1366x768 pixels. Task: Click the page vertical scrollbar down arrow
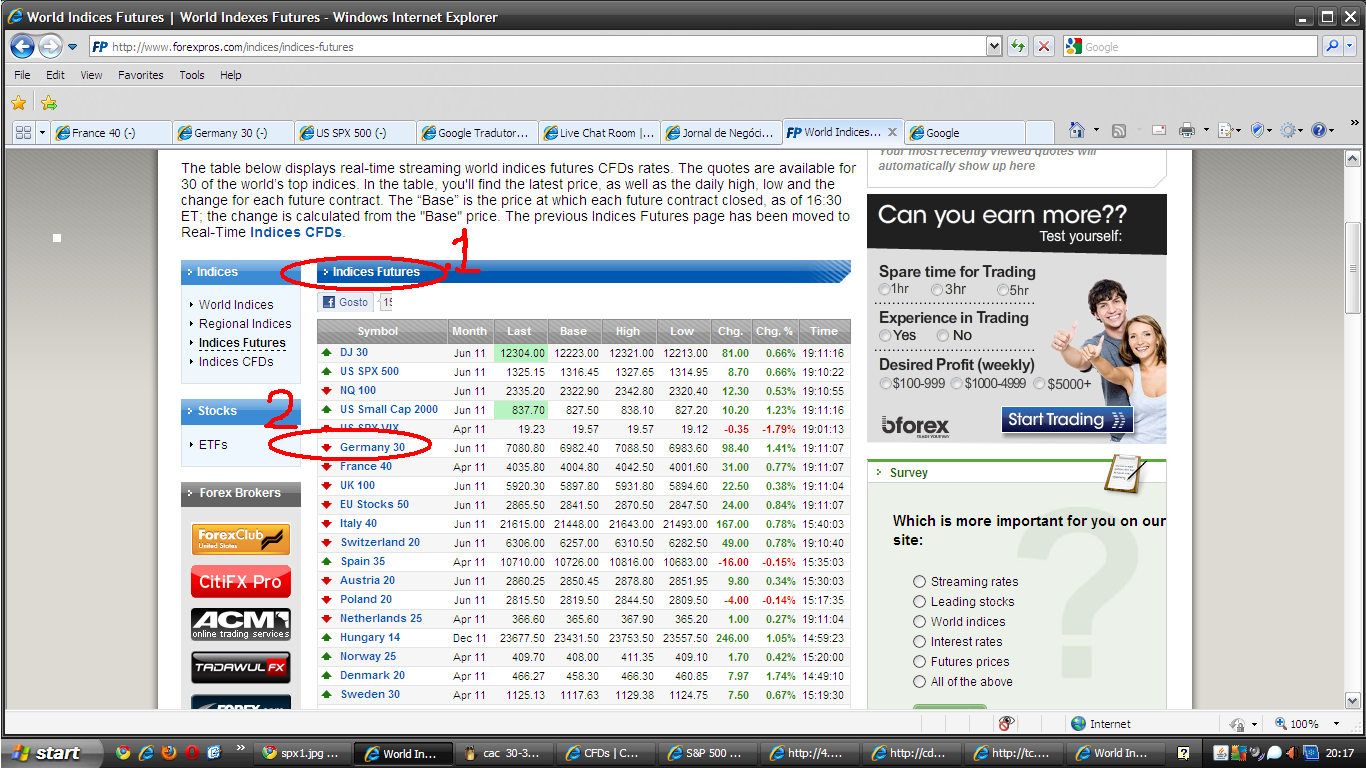click(1352, 701)
